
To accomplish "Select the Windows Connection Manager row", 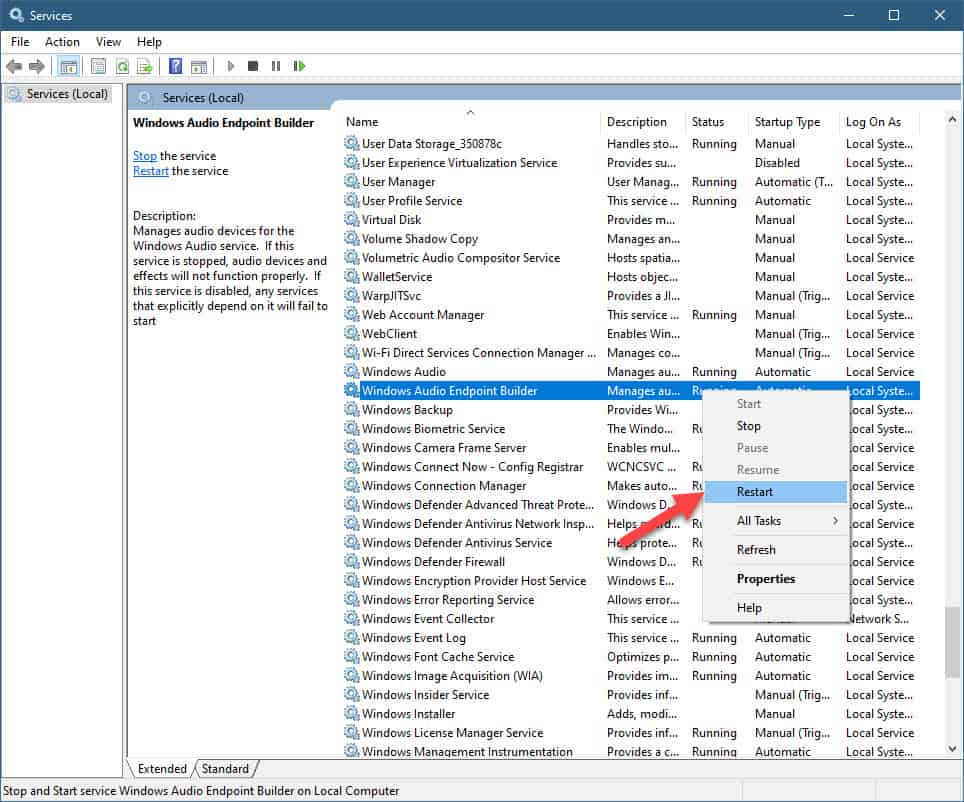I will coord(631,486).
